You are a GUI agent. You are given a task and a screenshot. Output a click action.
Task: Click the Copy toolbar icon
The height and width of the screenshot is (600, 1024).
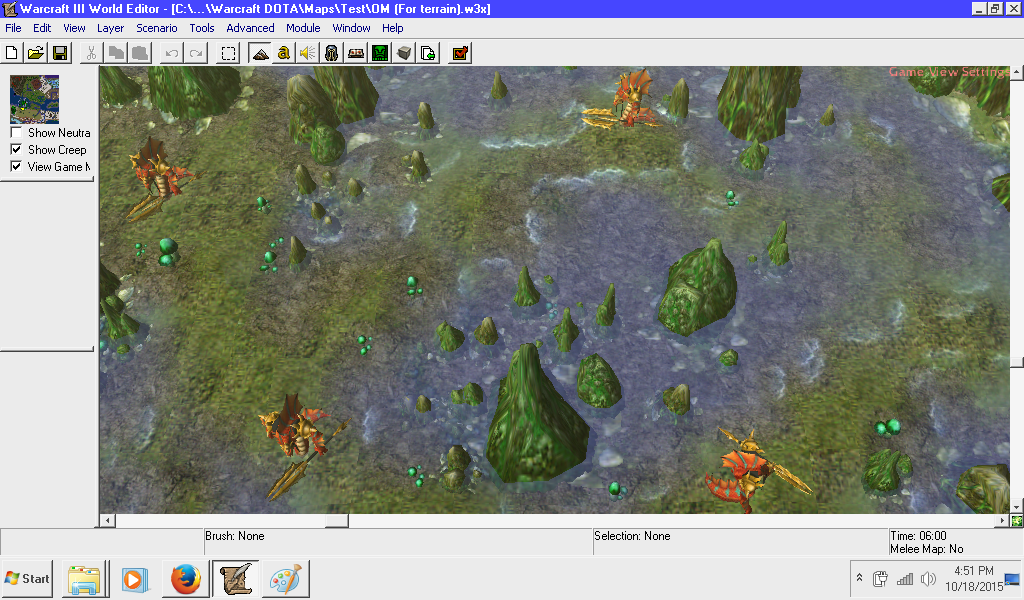pyautogui.click(x=116, y=53)
